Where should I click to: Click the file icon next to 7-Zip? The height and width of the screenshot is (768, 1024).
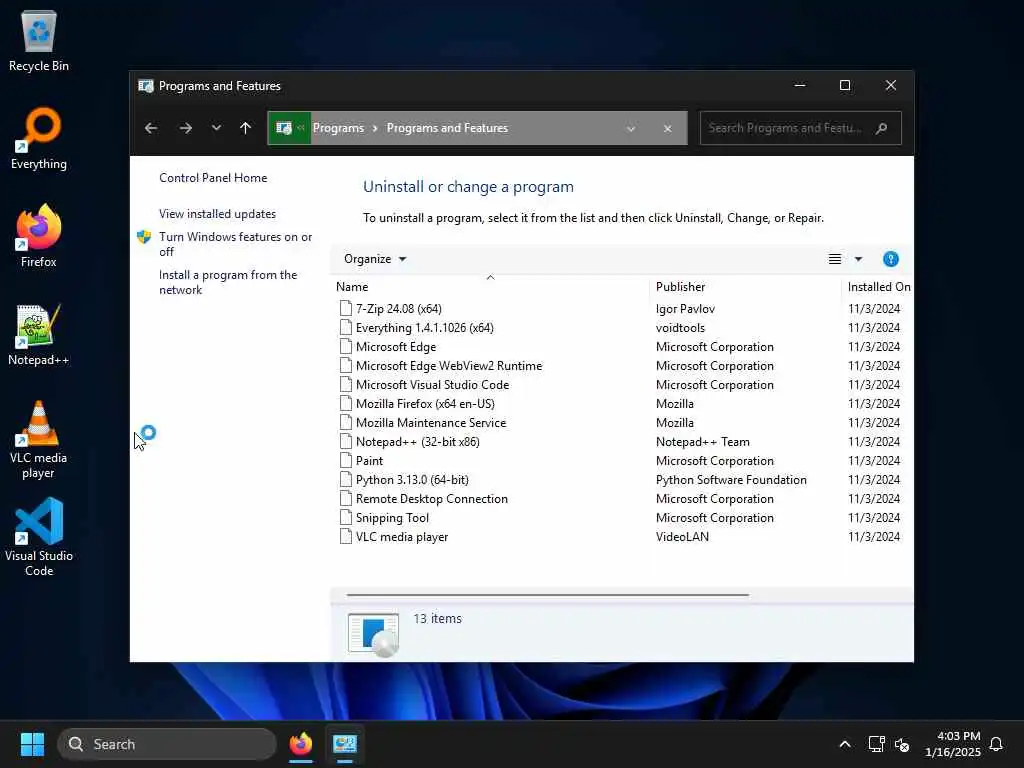pos(345,308)
